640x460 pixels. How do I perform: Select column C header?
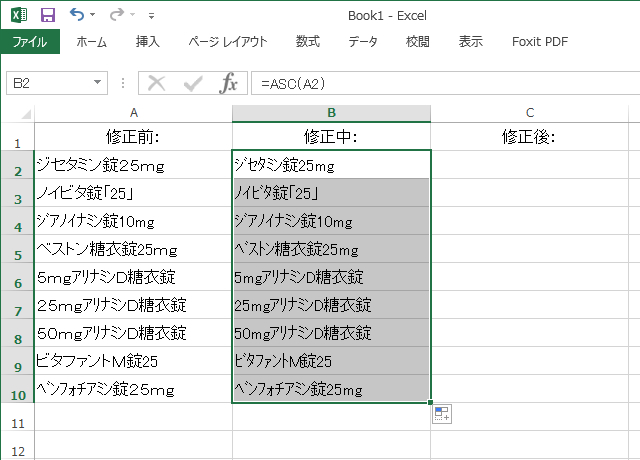(530, 112)
